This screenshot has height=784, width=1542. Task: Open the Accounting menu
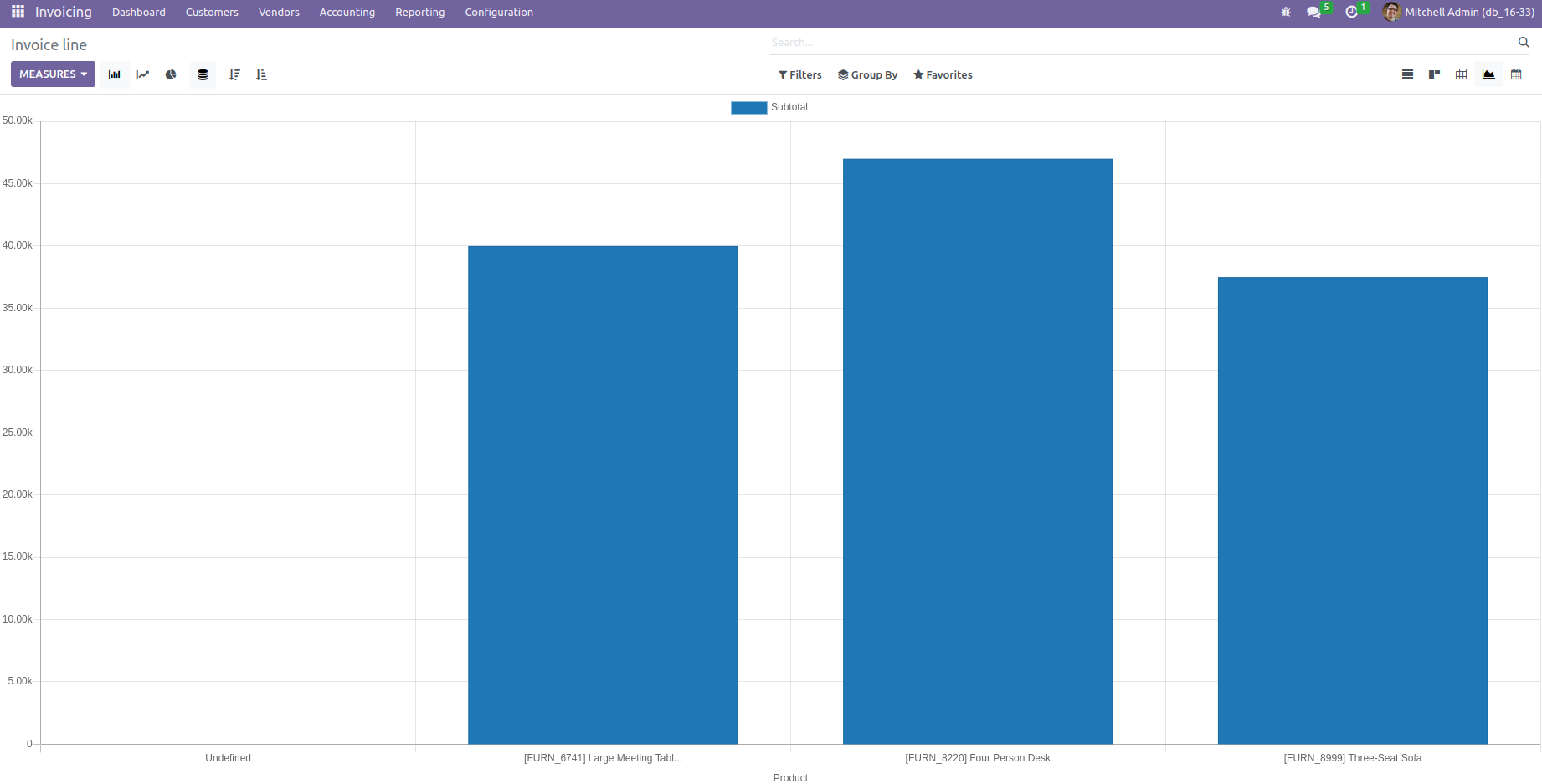(x=347, y=12)
